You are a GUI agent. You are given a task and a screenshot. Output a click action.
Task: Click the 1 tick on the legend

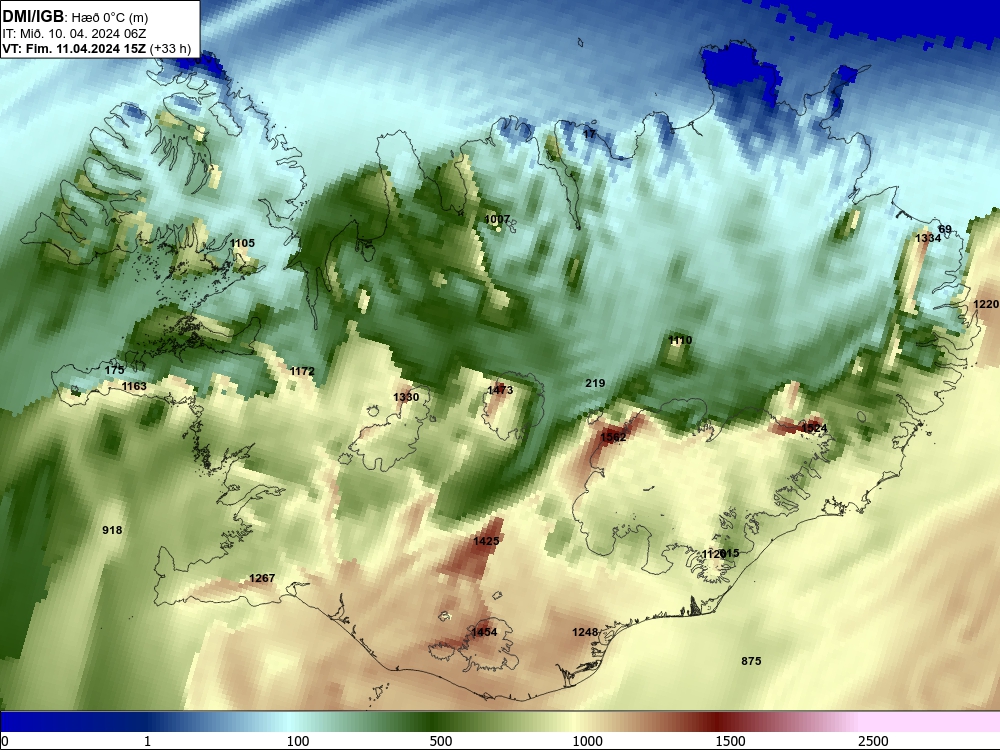pyautogui.click(x=147, y=740)
